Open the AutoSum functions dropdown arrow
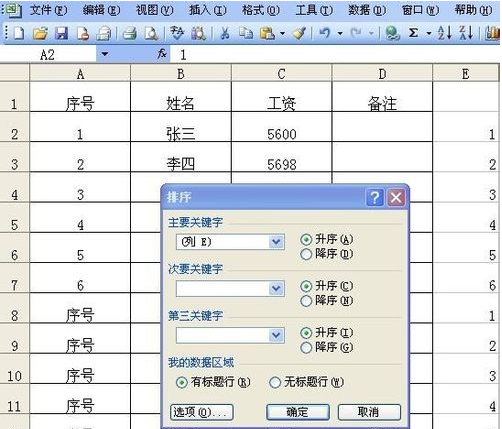502x429 pixels. click(429, 33)
